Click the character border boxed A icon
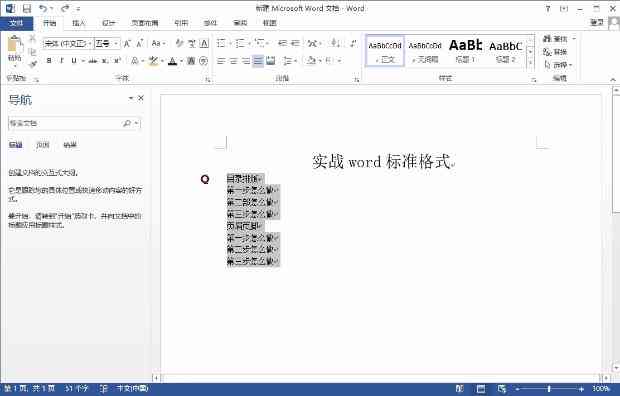620x396 pixels. pos(204,43)
